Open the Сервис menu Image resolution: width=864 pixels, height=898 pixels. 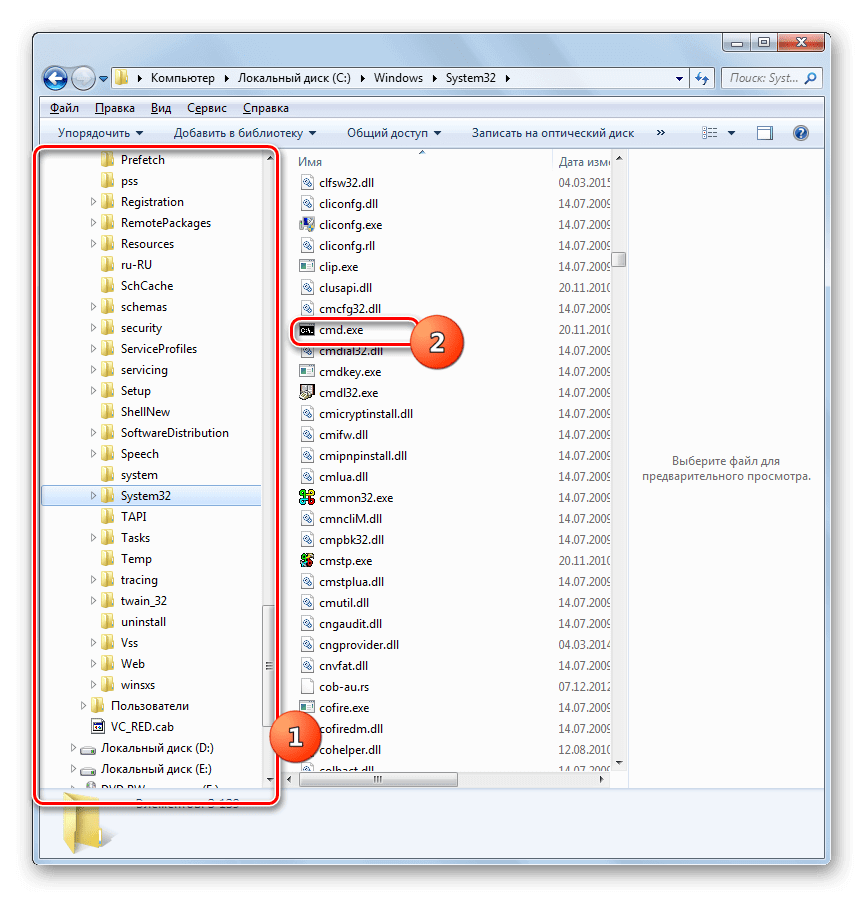[x=206, y=108]
